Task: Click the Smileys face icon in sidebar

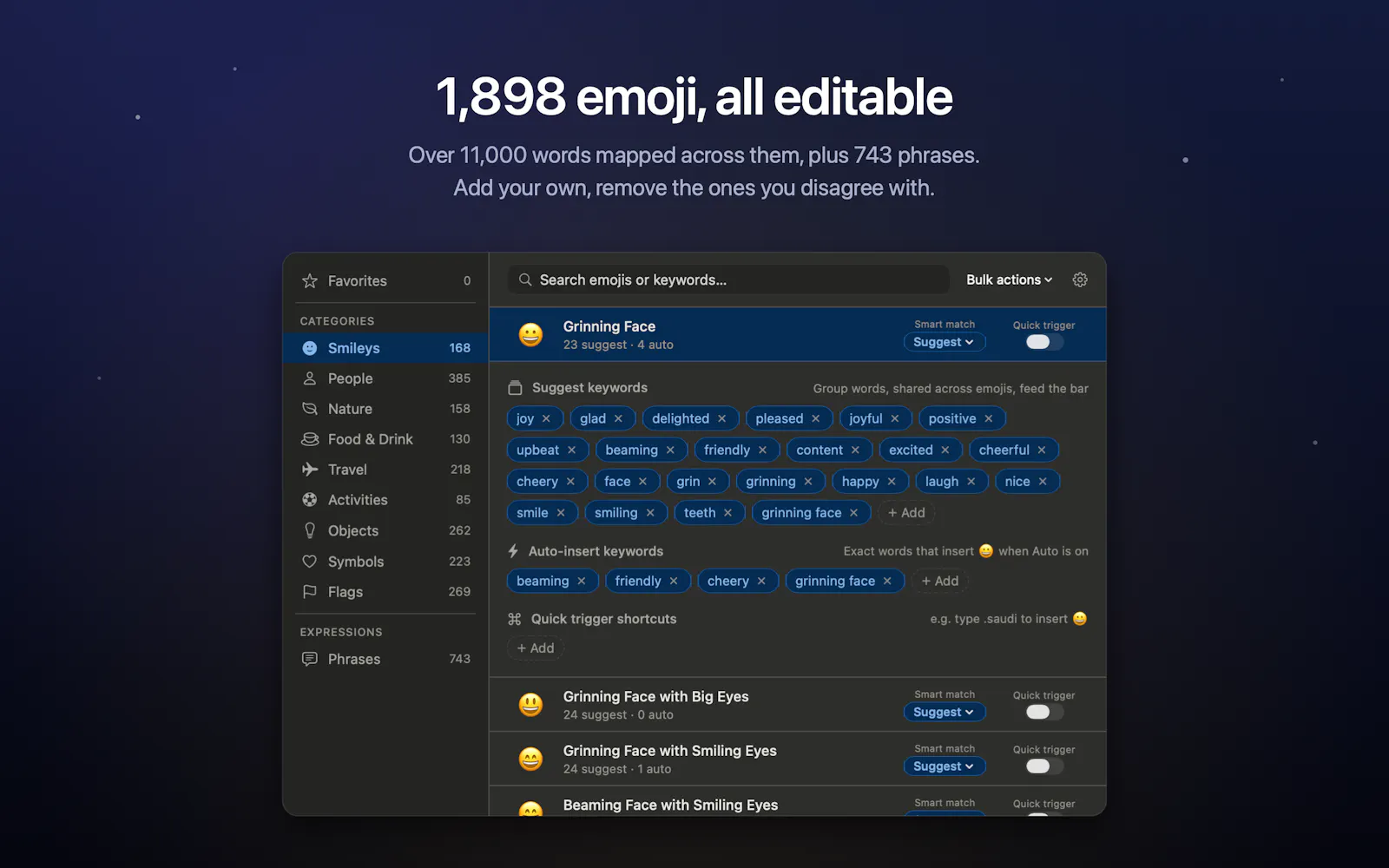Action: coord(309,348)
